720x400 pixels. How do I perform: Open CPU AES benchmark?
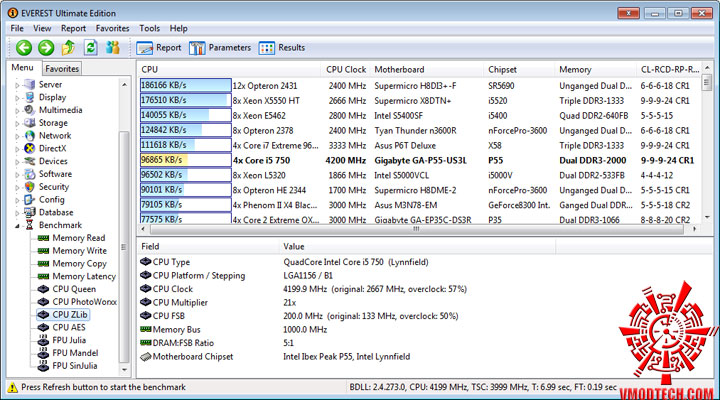[62, 327]
